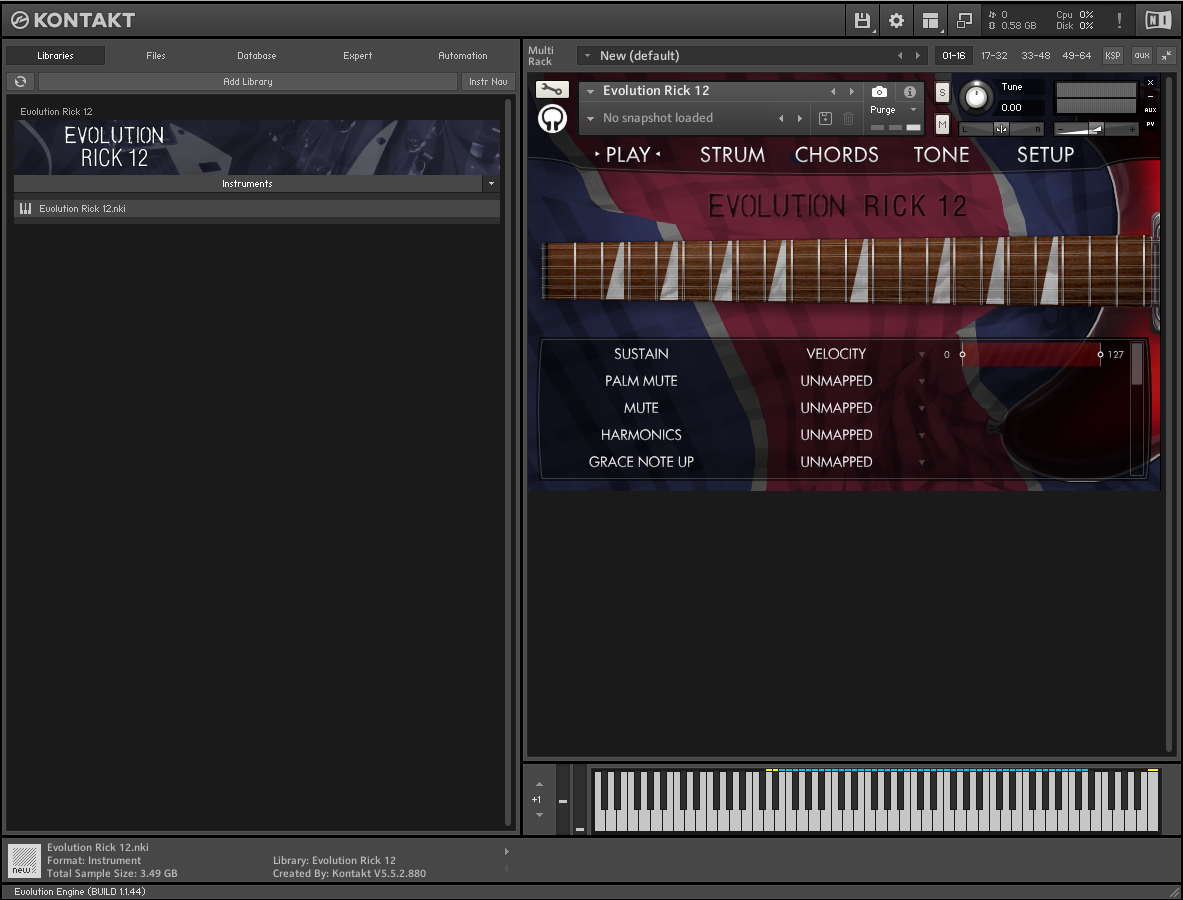Click the new instrument icon in info bar
Viewport: 1183px width, 900px height.
point(24,861)
